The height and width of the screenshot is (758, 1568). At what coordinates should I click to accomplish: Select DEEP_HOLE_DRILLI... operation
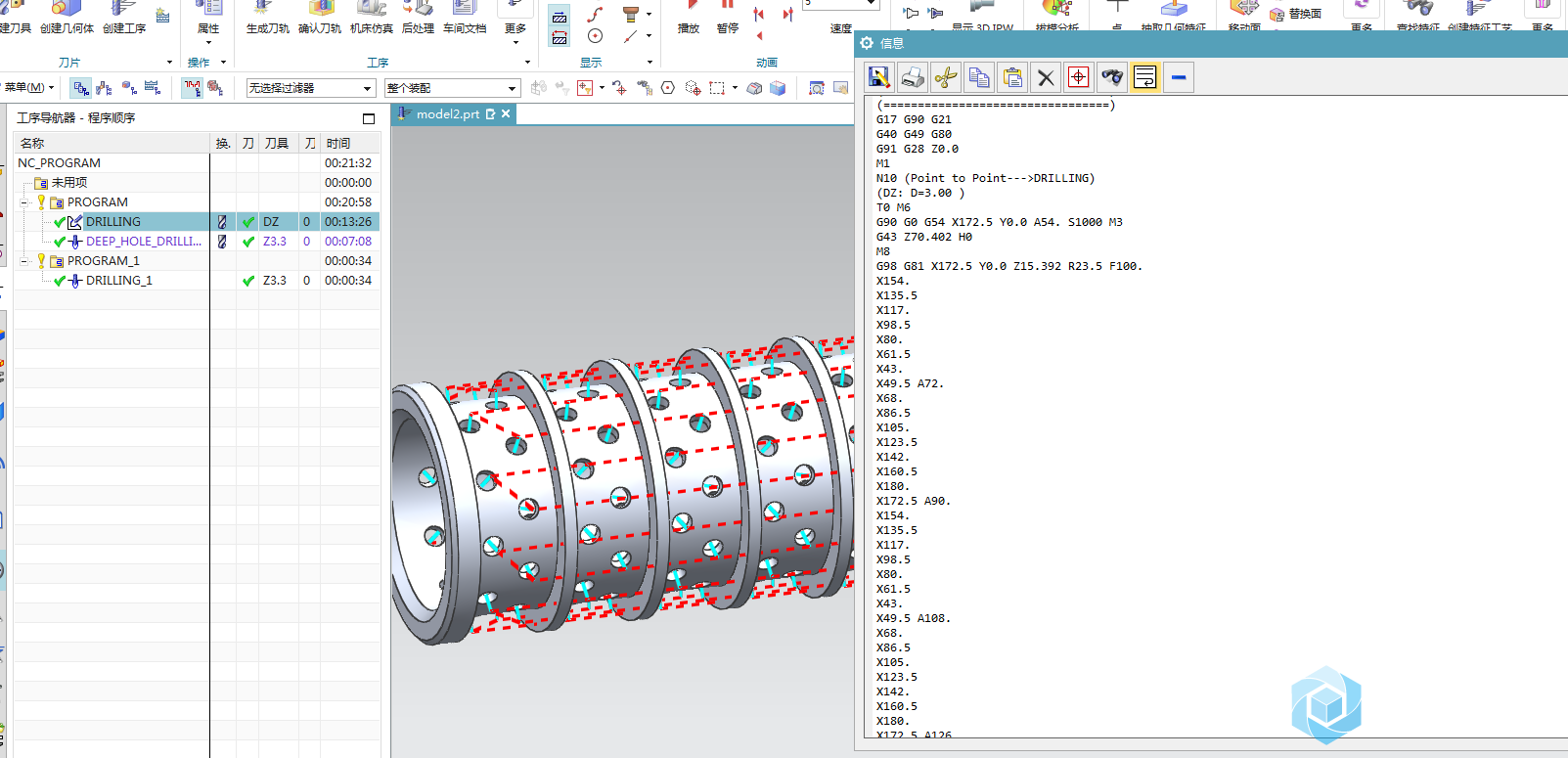144,242
